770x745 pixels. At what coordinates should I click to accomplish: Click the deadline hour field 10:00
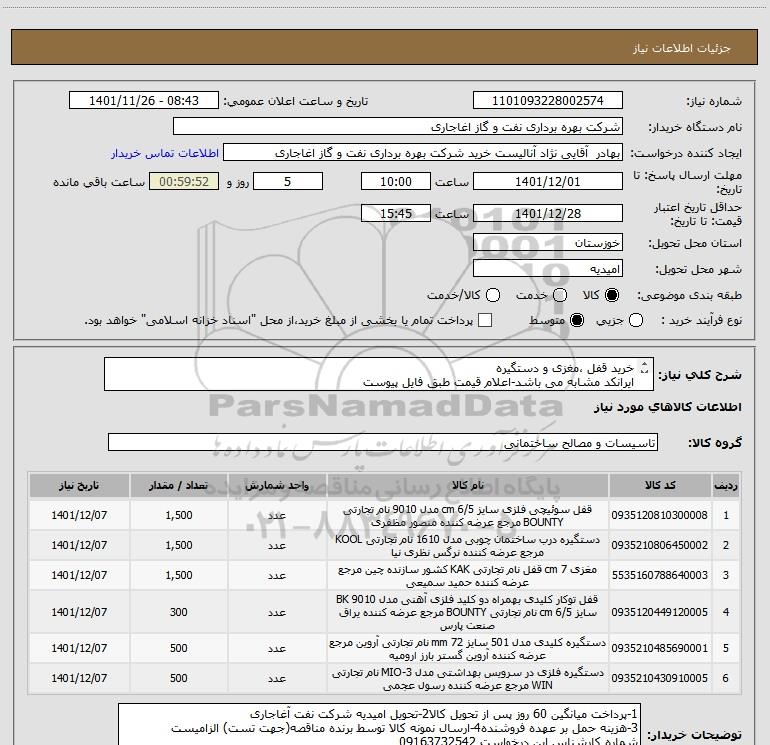396,181
